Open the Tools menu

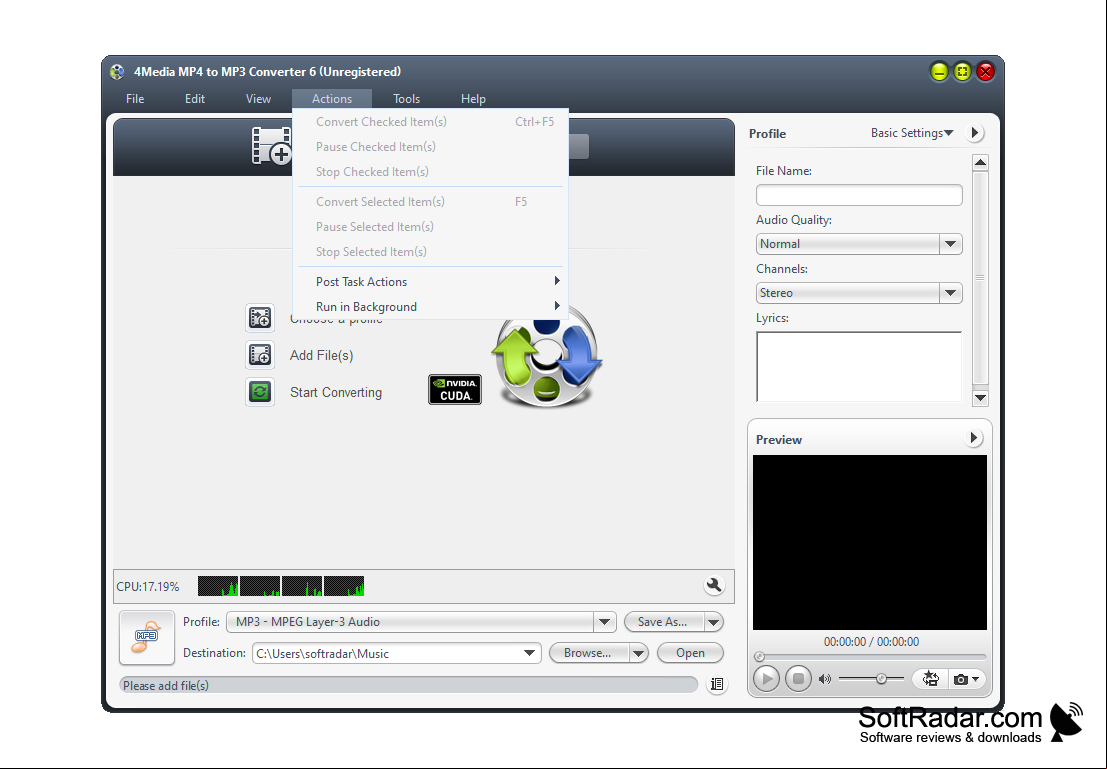(x=406, y=99)
